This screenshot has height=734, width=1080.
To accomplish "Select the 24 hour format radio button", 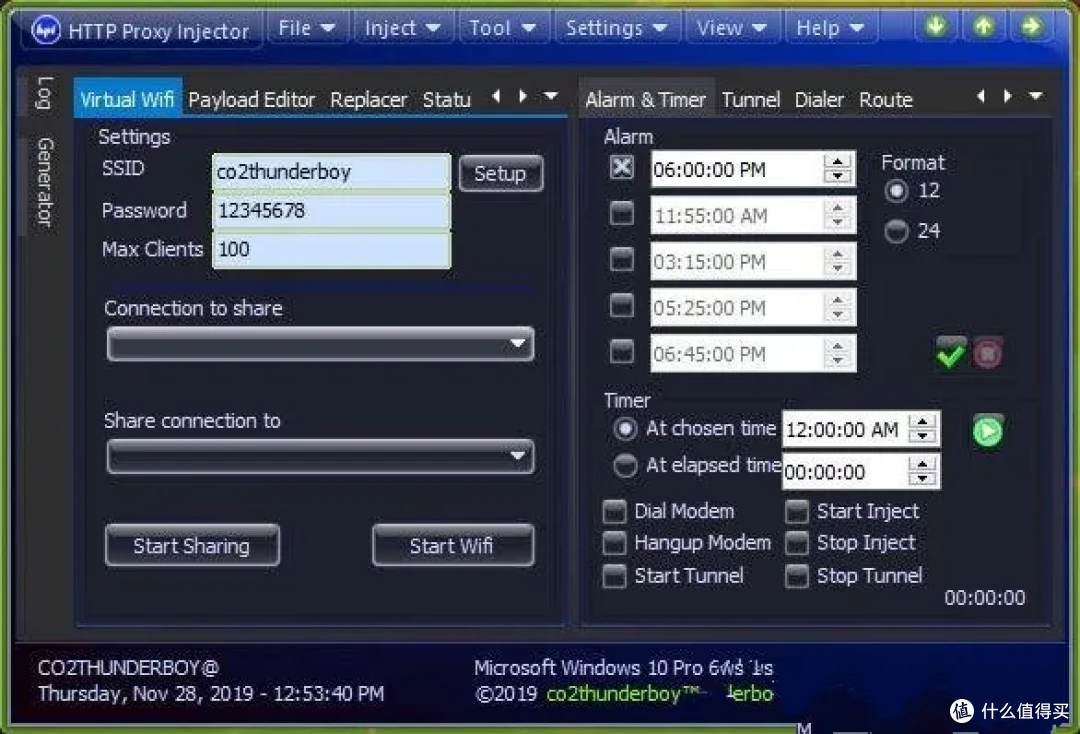I will click(896, 231).
